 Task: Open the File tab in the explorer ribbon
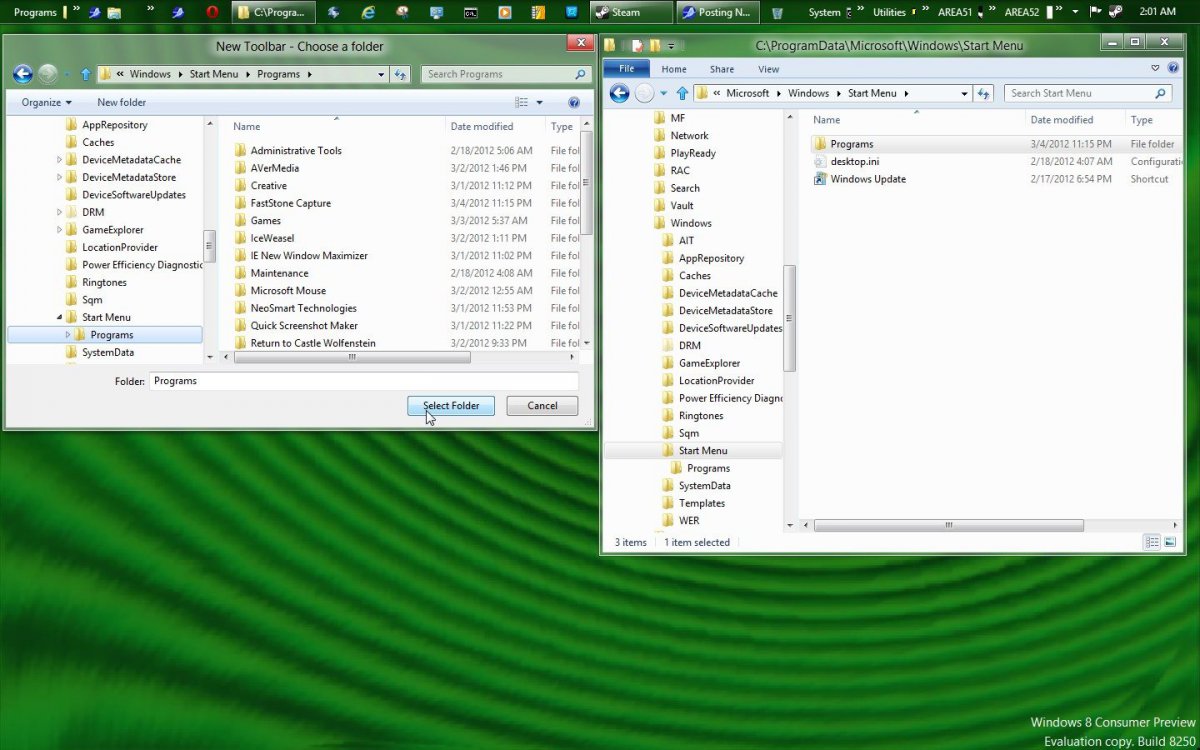[x=627, y=69]
